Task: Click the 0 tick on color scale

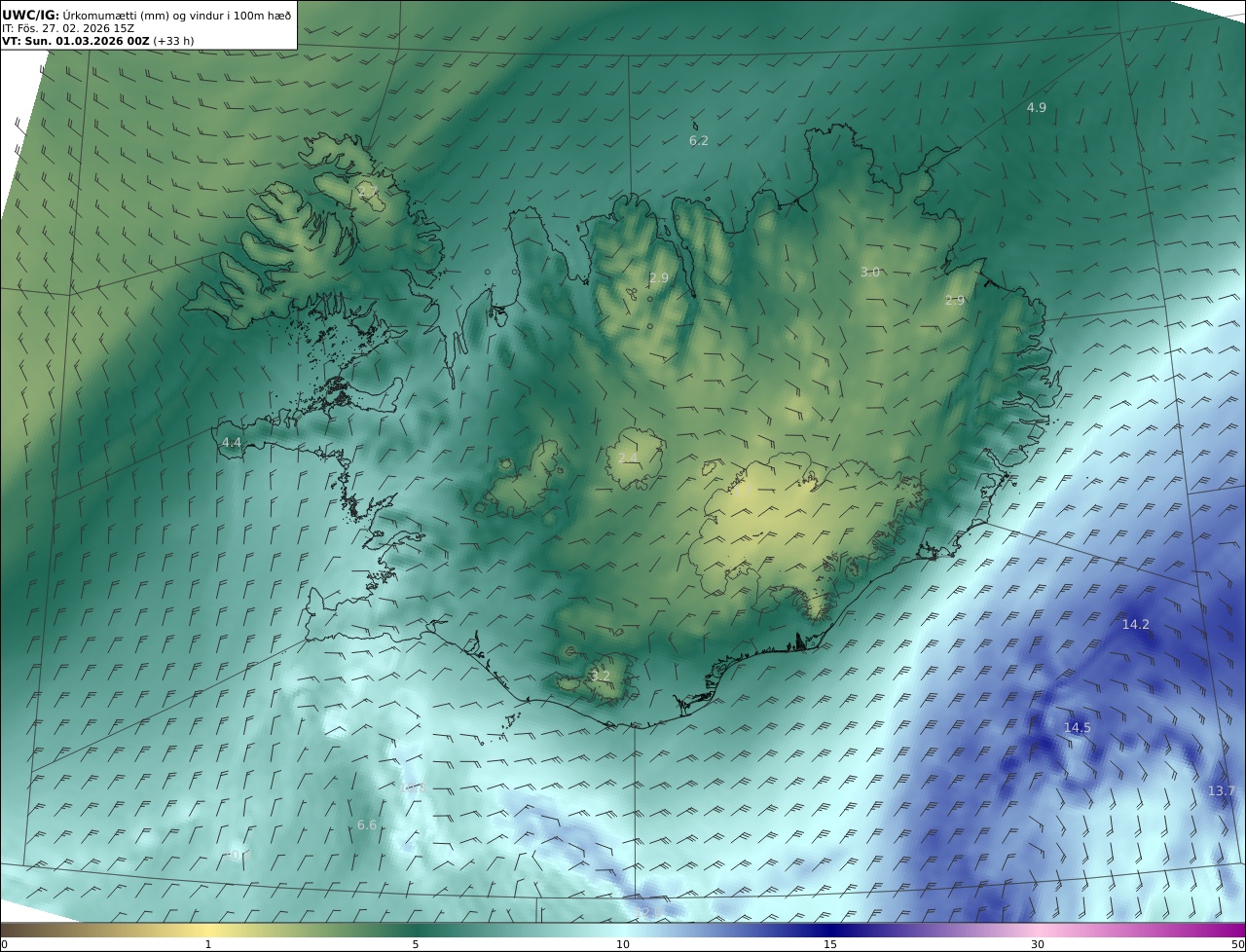Action: (x=4, y=944)
